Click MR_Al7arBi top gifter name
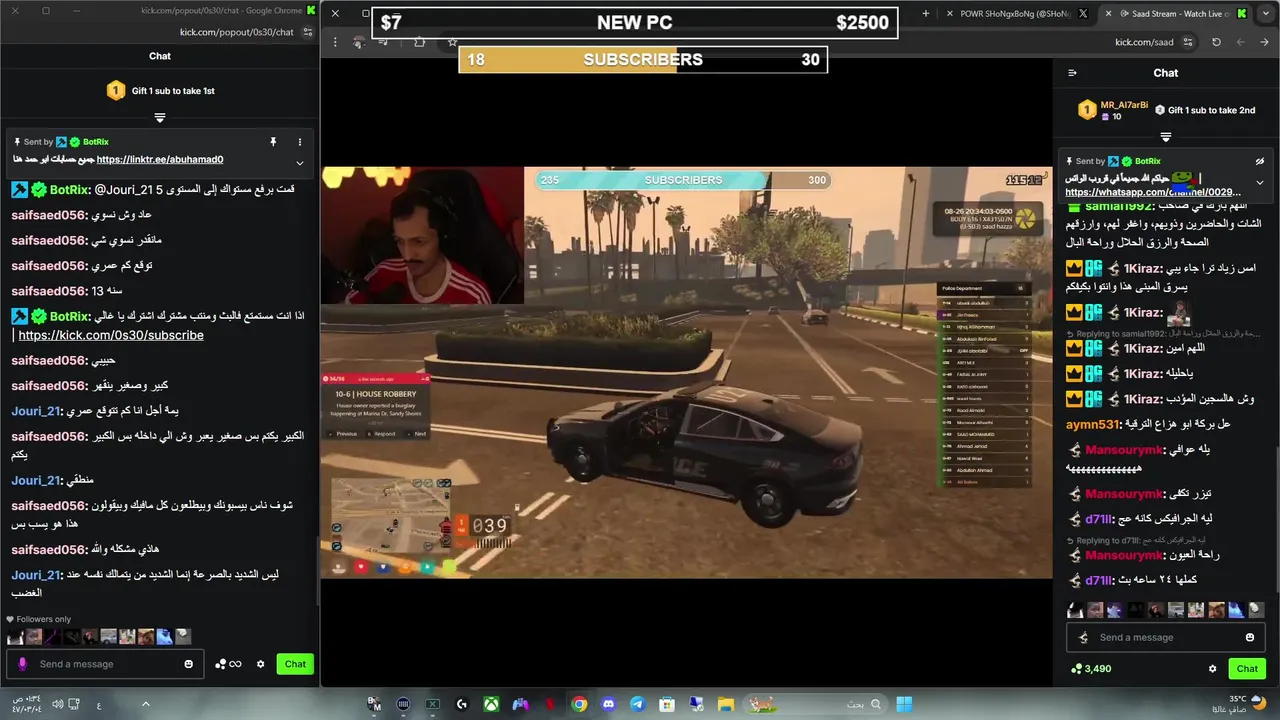 pos(1124,105)
